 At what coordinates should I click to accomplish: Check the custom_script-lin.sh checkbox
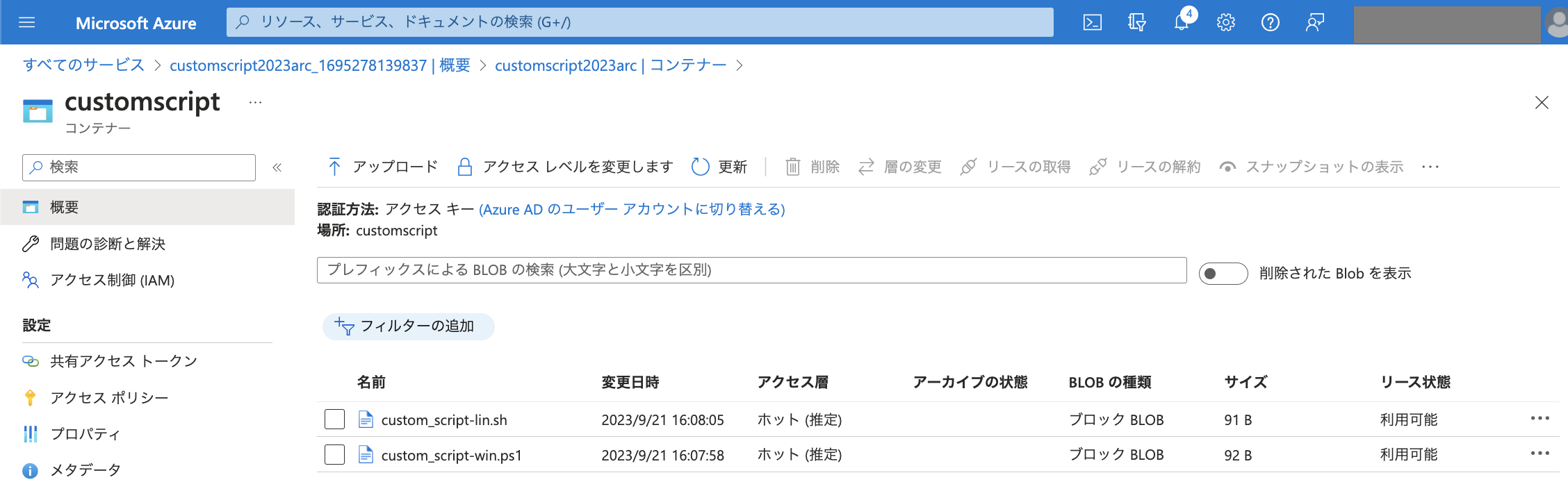coord(335,419)
